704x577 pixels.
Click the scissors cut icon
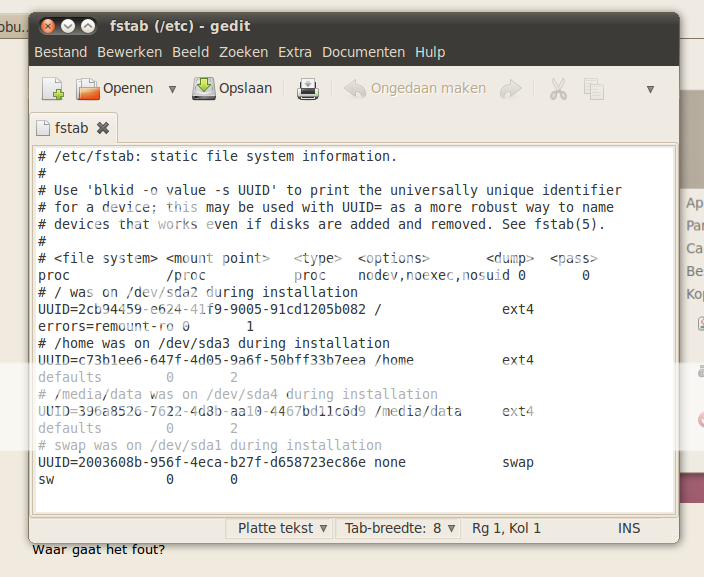pos(558,89)
